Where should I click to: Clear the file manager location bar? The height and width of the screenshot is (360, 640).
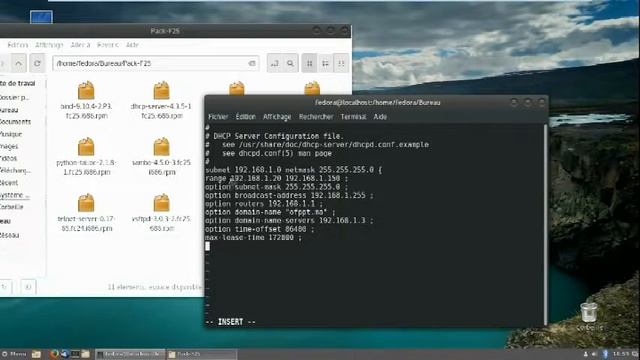[252, 63]
